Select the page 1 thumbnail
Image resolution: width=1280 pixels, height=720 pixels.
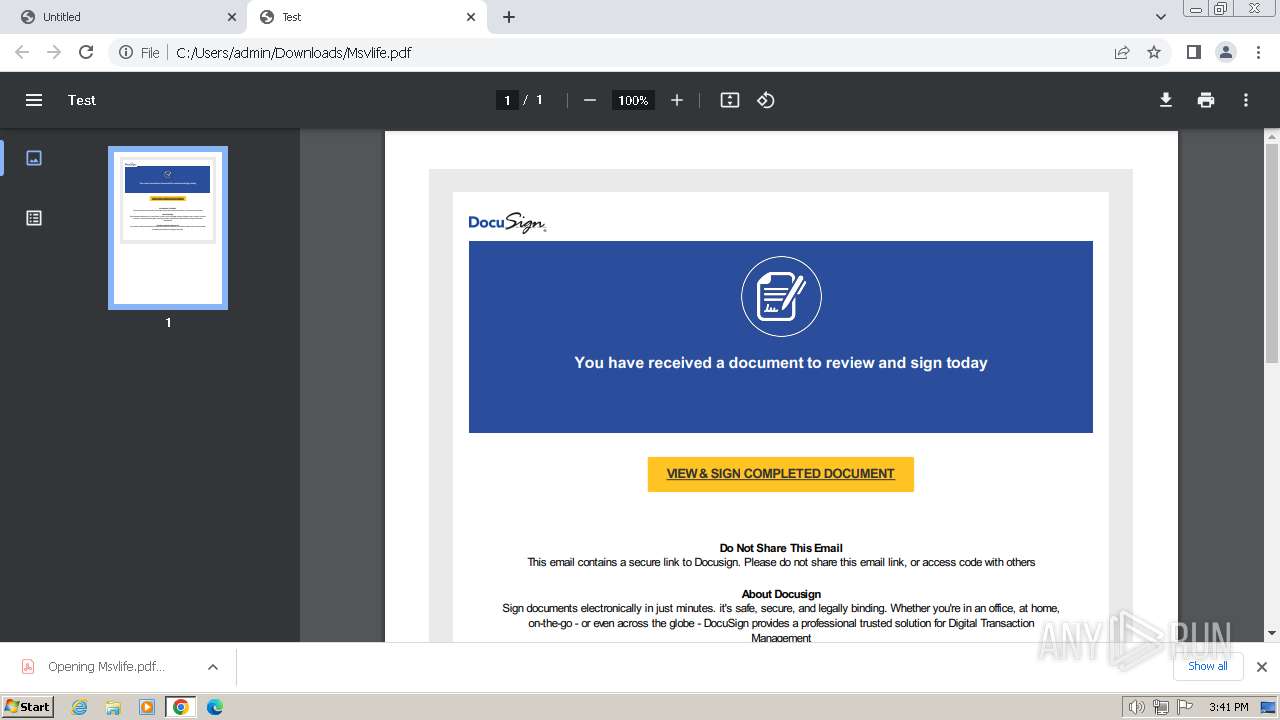tap(168, 228)
